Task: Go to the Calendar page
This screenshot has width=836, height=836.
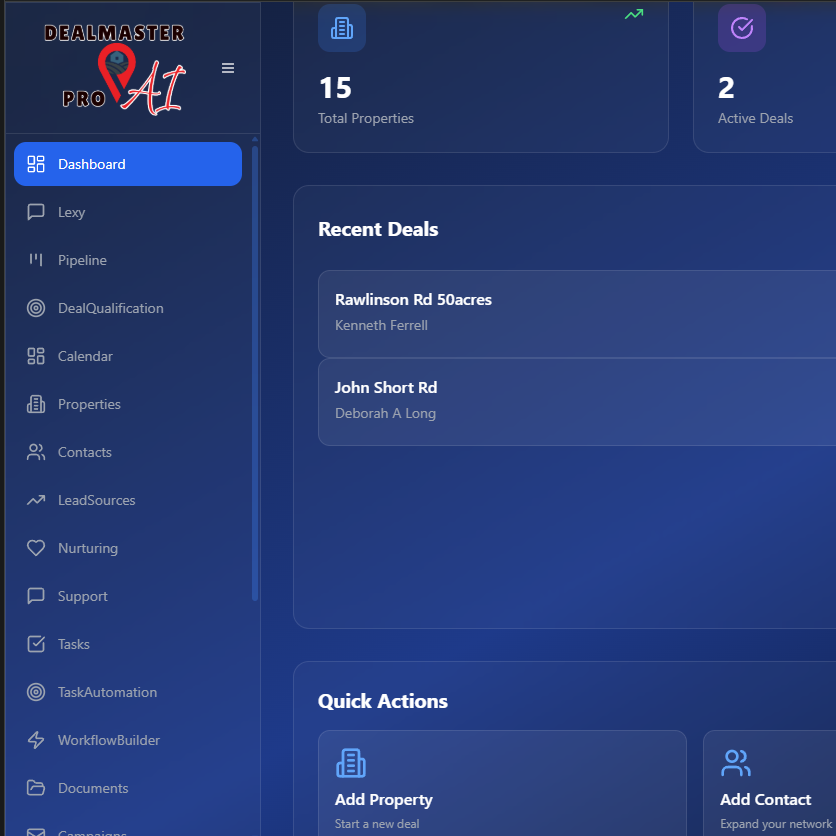Action: point(85,356)
